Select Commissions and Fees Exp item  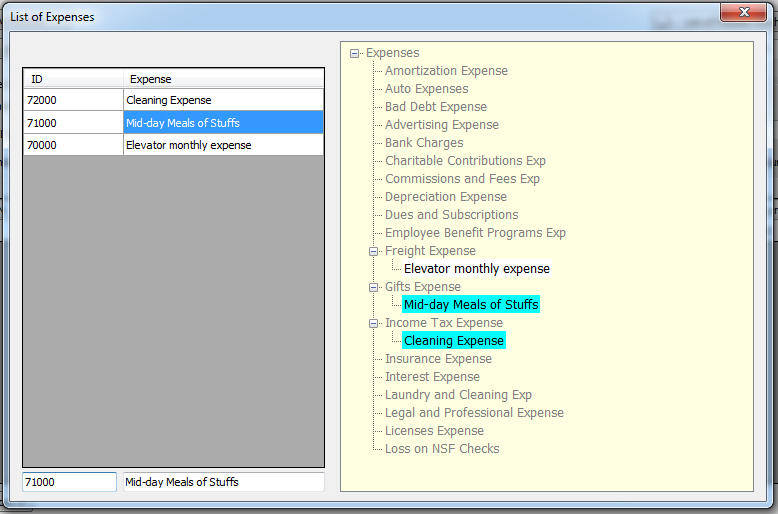coord(462,179)
